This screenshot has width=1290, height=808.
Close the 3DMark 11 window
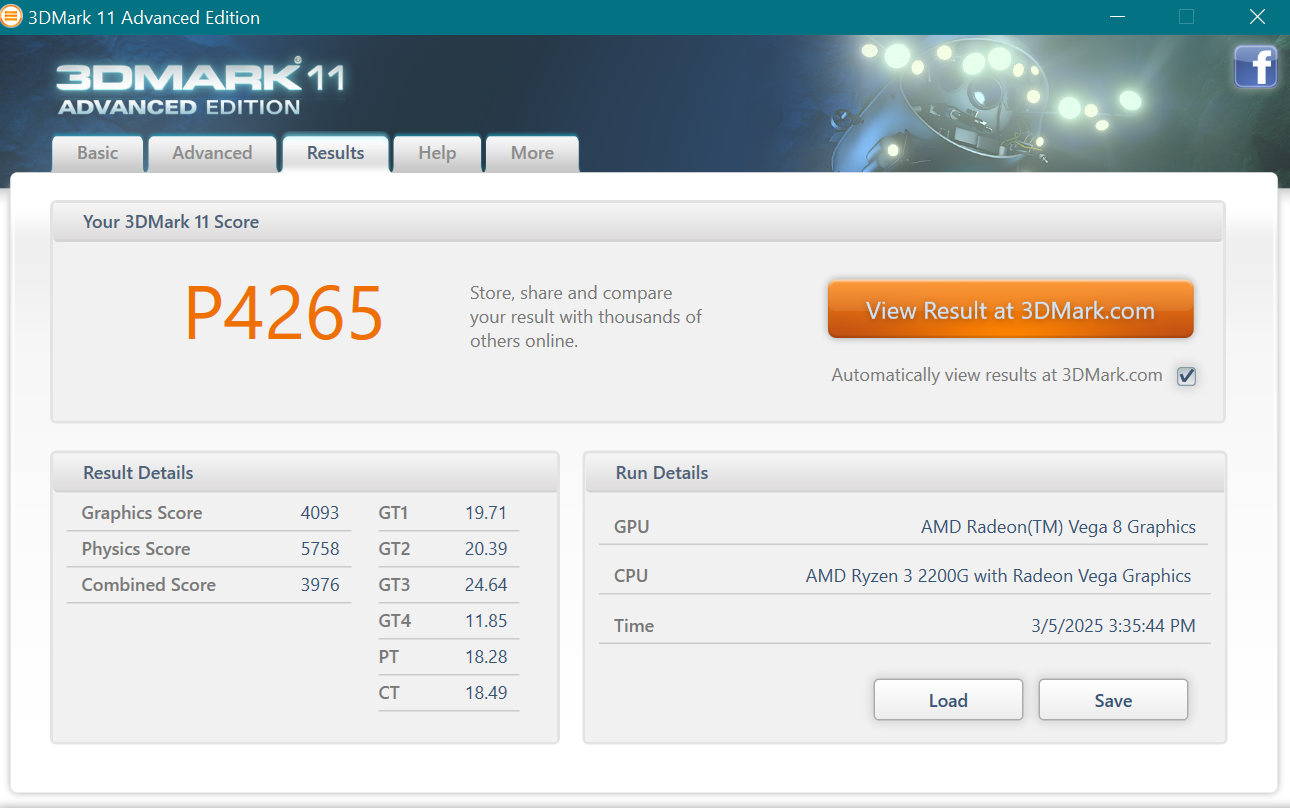click(x=1257, y=17)
